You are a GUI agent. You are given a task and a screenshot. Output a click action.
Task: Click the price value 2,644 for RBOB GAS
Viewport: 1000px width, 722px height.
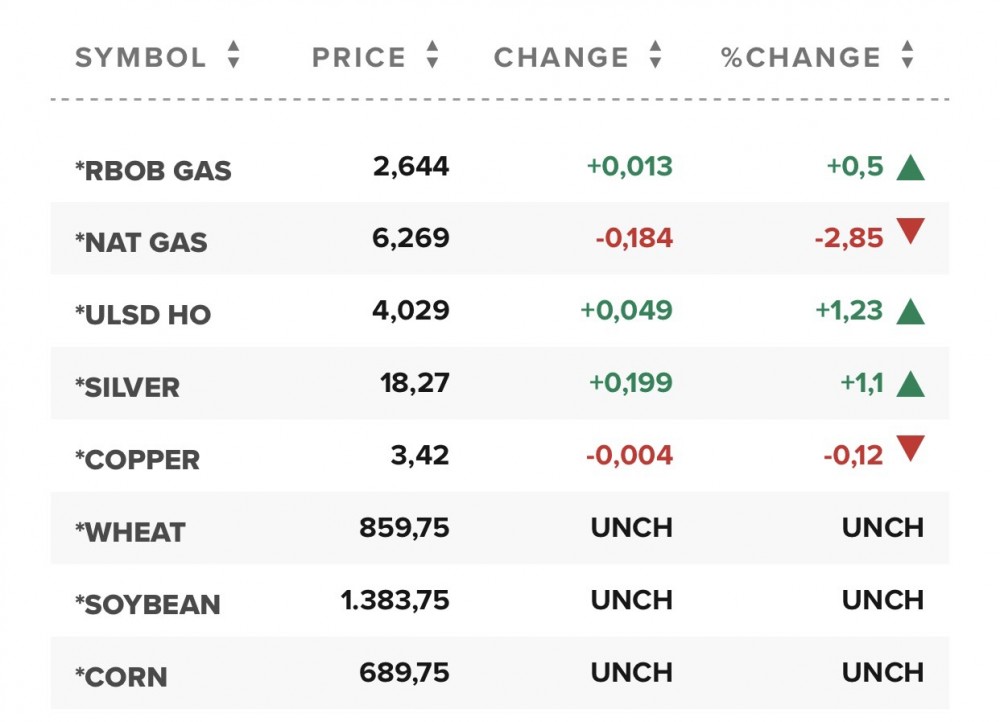point(410,165)
